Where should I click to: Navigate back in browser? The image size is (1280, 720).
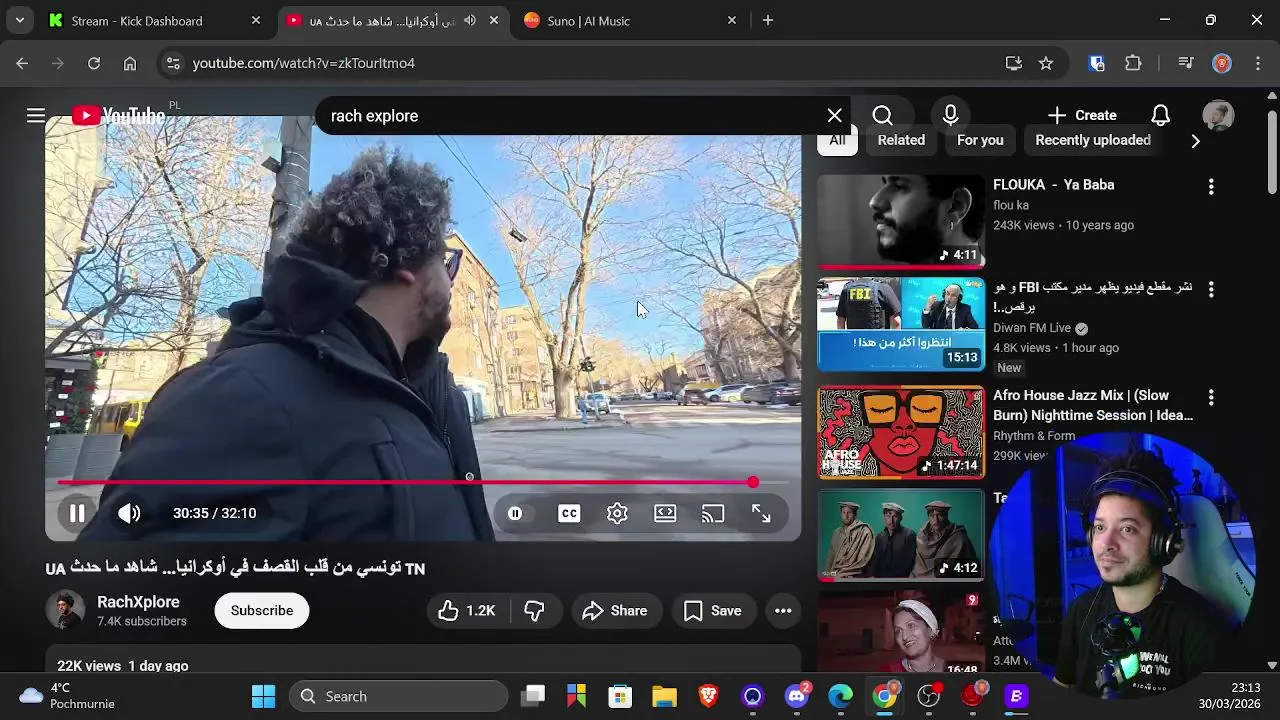click(x=22, y=63)
